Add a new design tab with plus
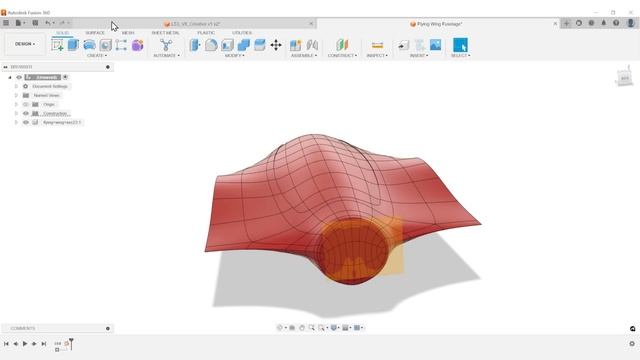 click(x=566, y=23)
